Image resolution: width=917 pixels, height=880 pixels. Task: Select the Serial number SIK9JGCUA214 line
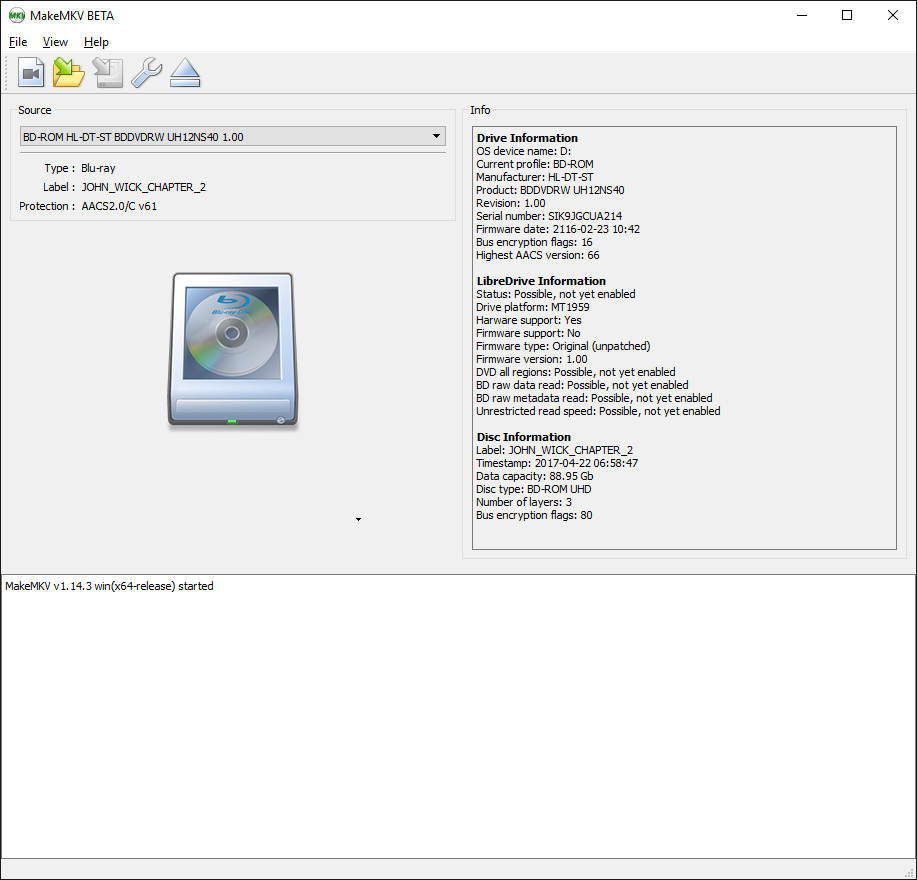point(549,216)
